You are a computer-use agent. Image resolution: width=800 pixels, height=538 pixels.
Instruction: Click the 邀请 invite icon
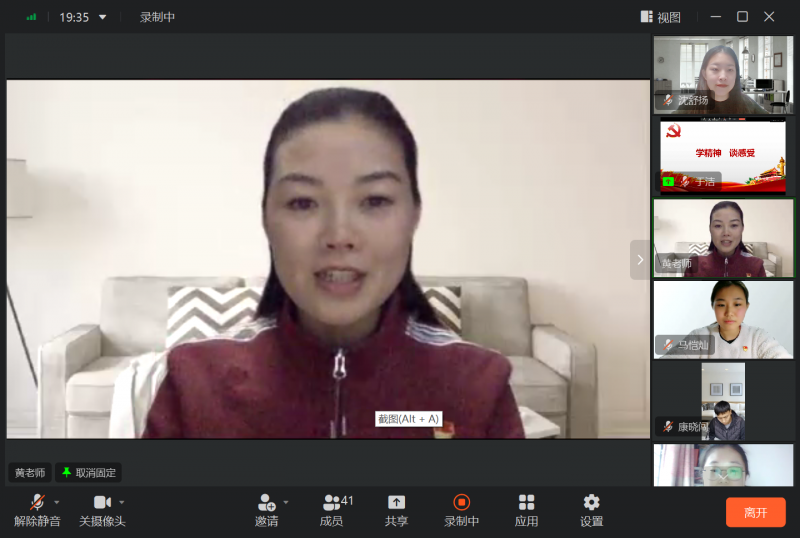[266, 502]
